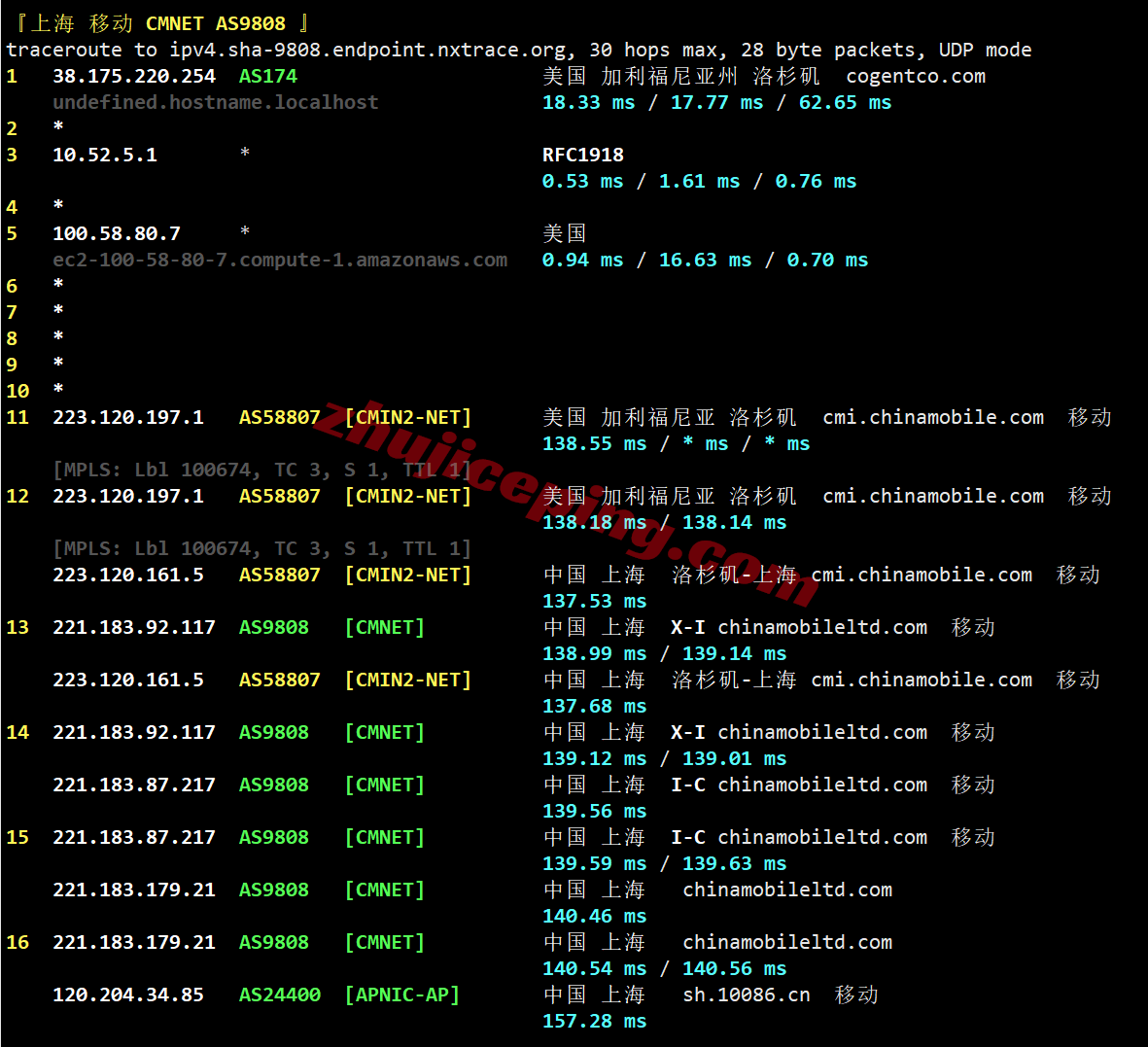Select 'undefined.hostname.localhost' text

coord(215,102)
